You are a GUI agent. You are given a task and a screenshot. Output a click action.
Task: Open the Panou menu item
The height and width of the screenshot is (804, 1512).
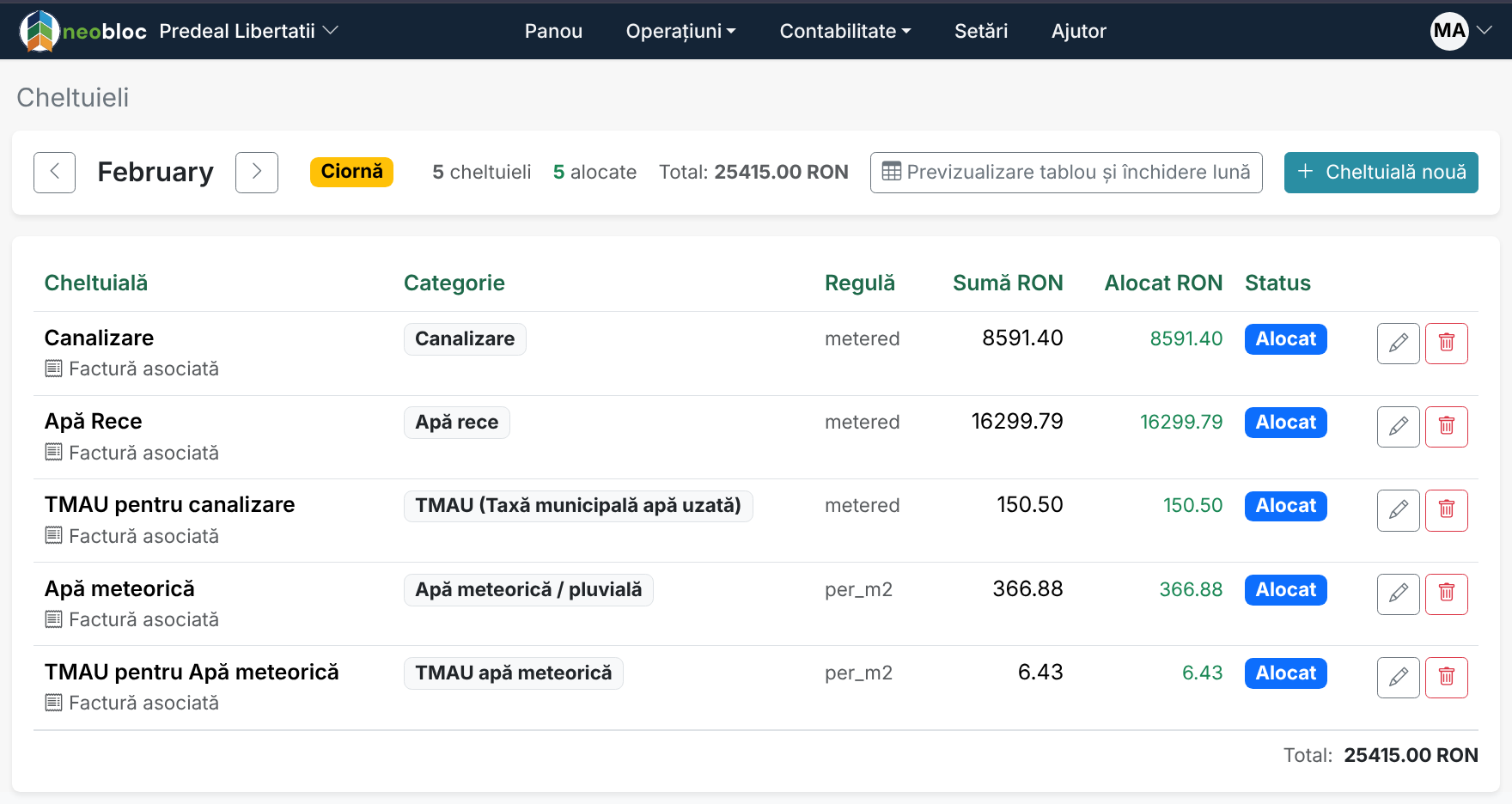coord(553,31)
